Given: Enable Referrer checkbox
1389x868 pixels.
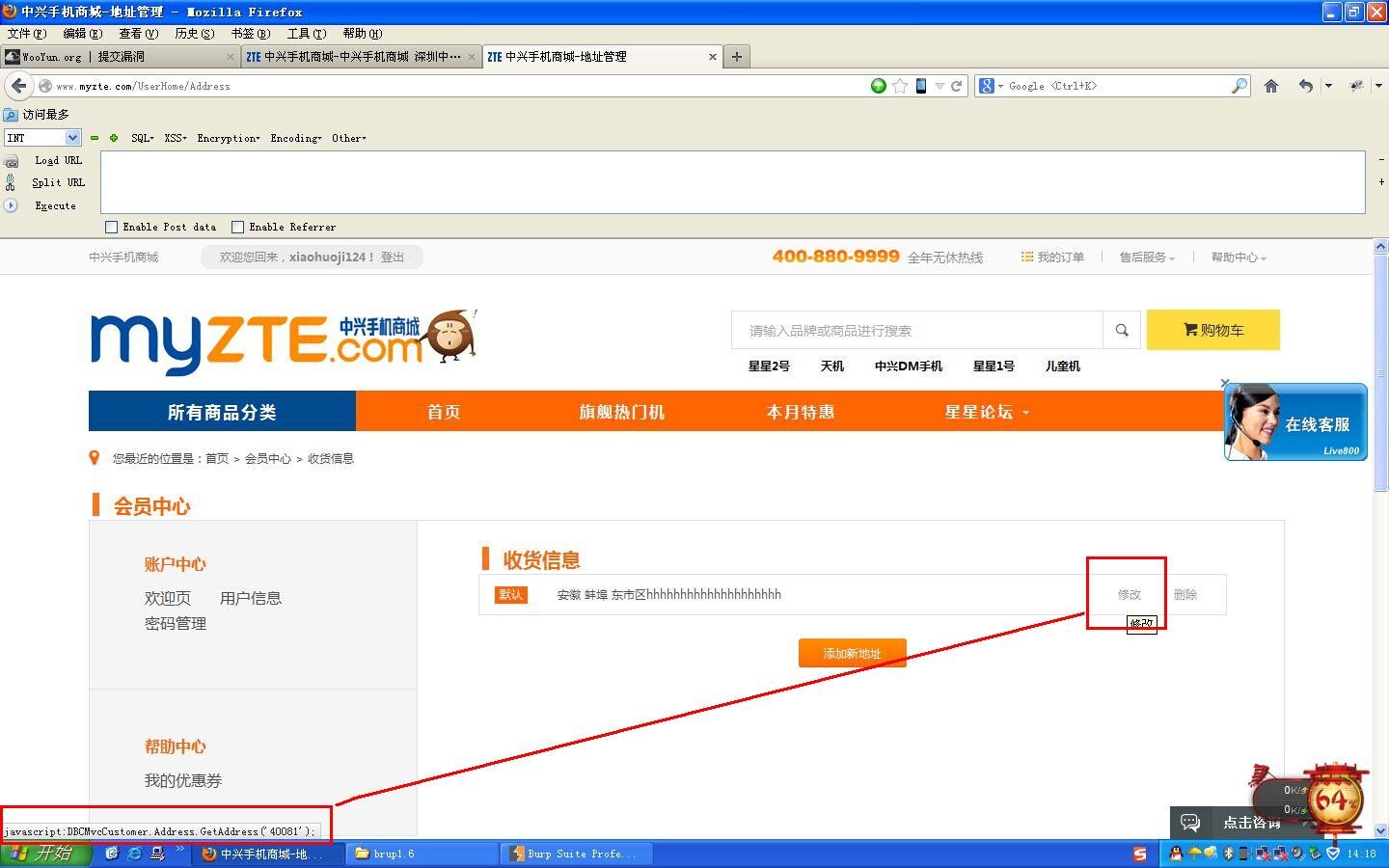Looking at the screenshot, I should pos(237,227).
